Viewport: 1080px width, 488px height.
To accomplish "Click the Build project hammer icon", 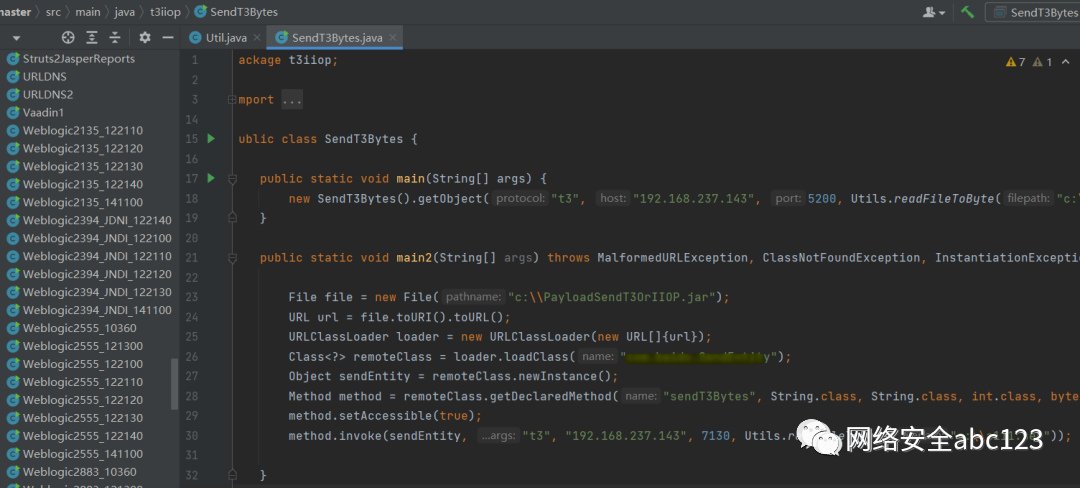I will (968, 12).
